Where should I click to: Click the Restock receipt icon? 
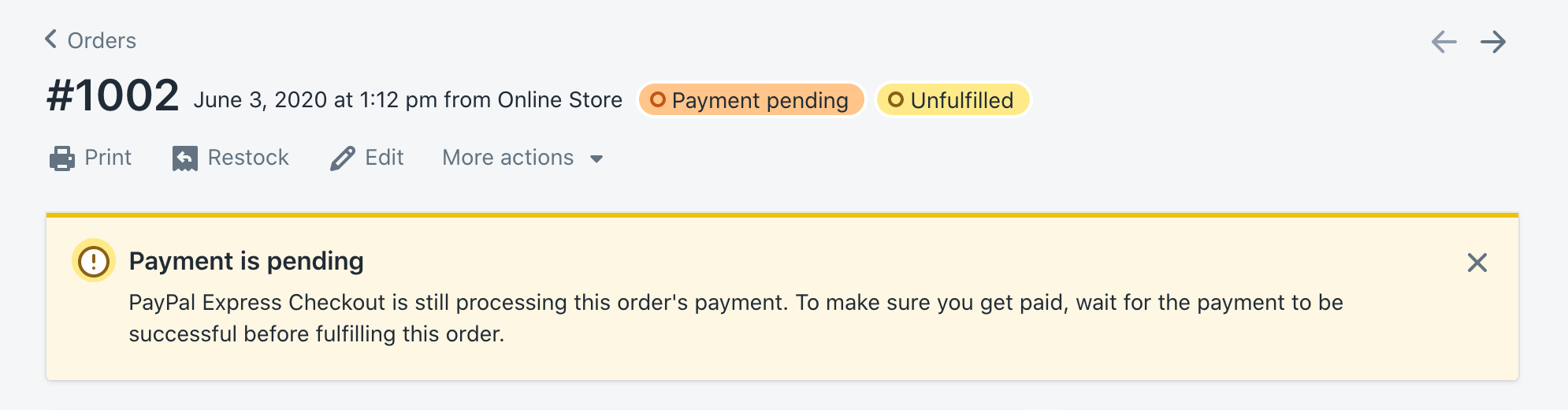[x=185, y=158]
